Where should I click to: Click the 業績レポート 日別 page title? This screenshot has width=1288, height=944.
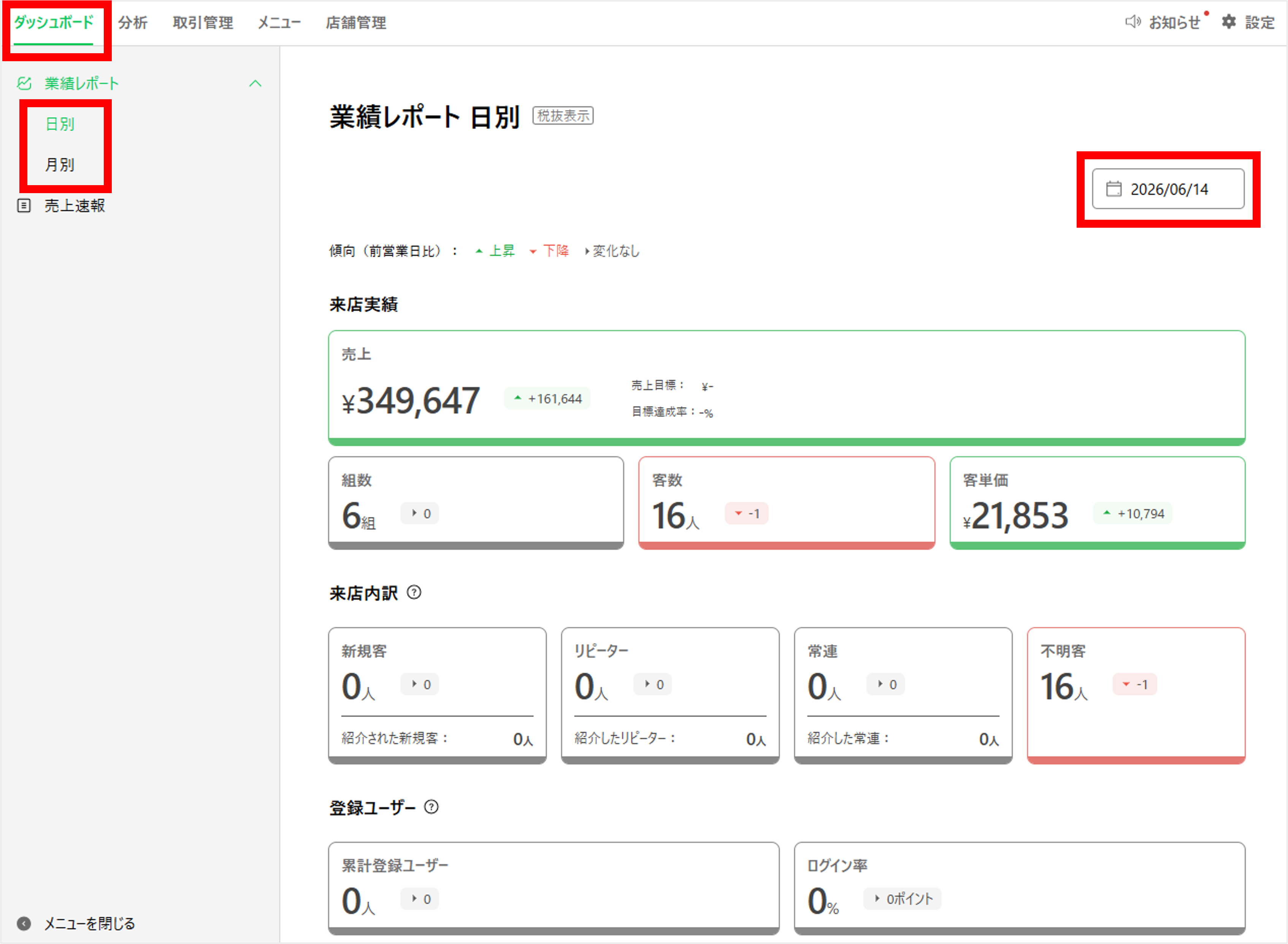[x=425, y=117]
